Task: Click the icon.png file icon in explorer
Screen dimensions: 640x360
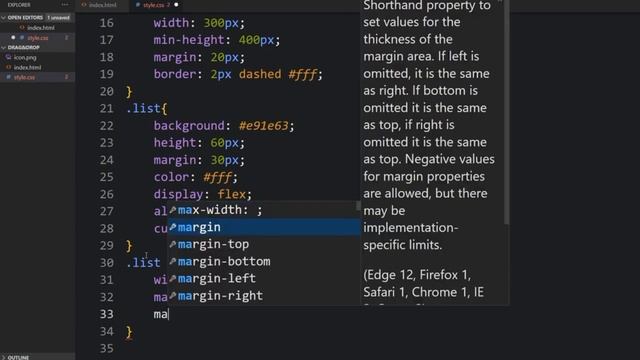Action: click(x=9, y=58)
